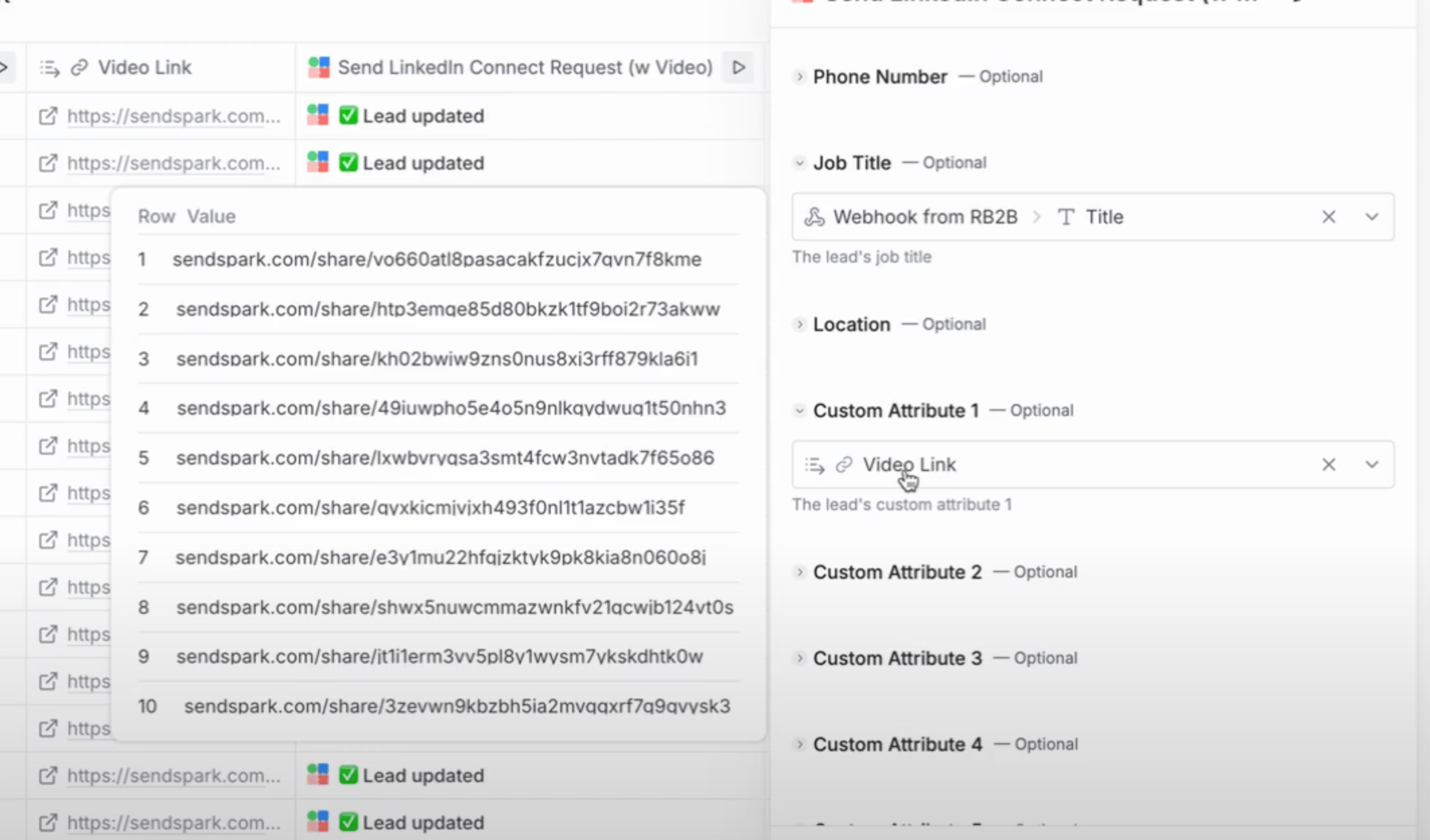Open the second-to-last https://sendspark.com link near bottom
The width and height of the screenshot is (1430, 840).
coord(174,775)
